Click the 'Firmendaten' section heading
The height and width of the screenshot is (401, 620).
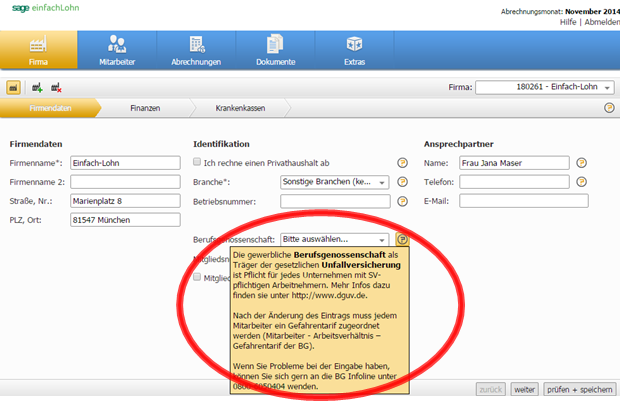coord(36,144)
